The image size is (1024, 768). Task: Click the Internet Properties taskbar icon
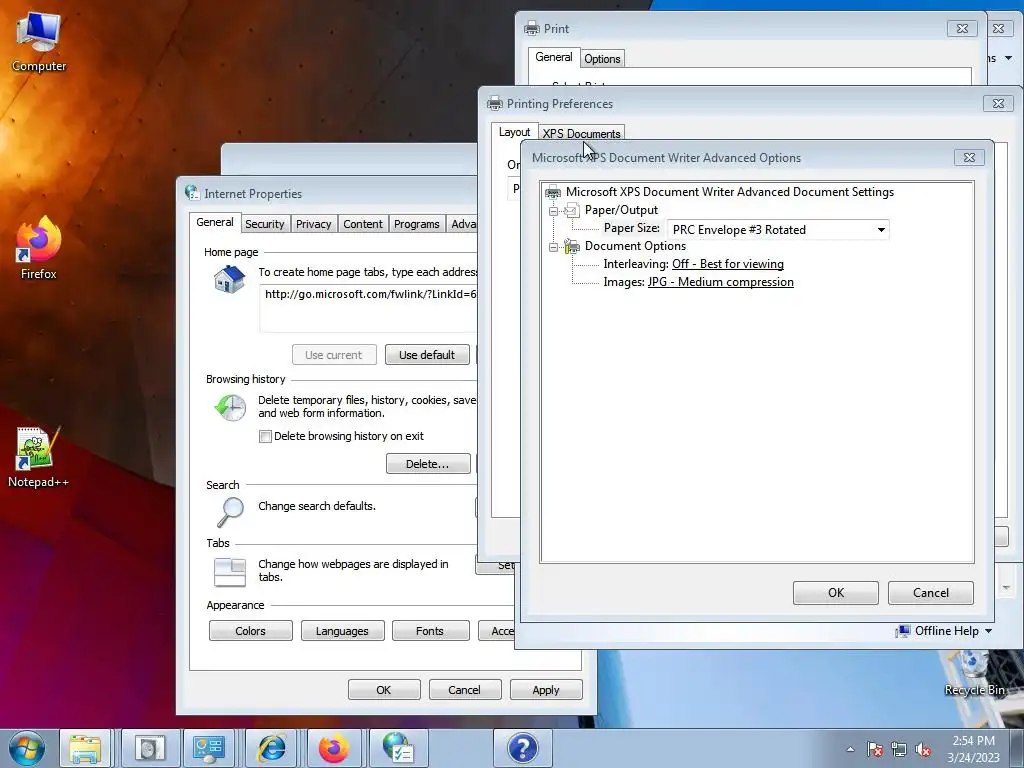pos(398,748)
